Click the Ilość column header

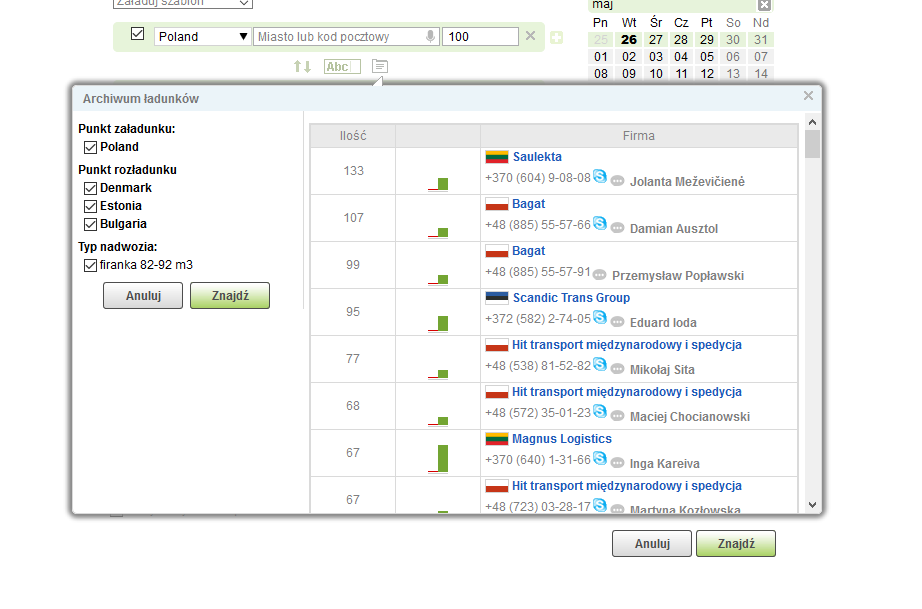(x=353, y=136)
